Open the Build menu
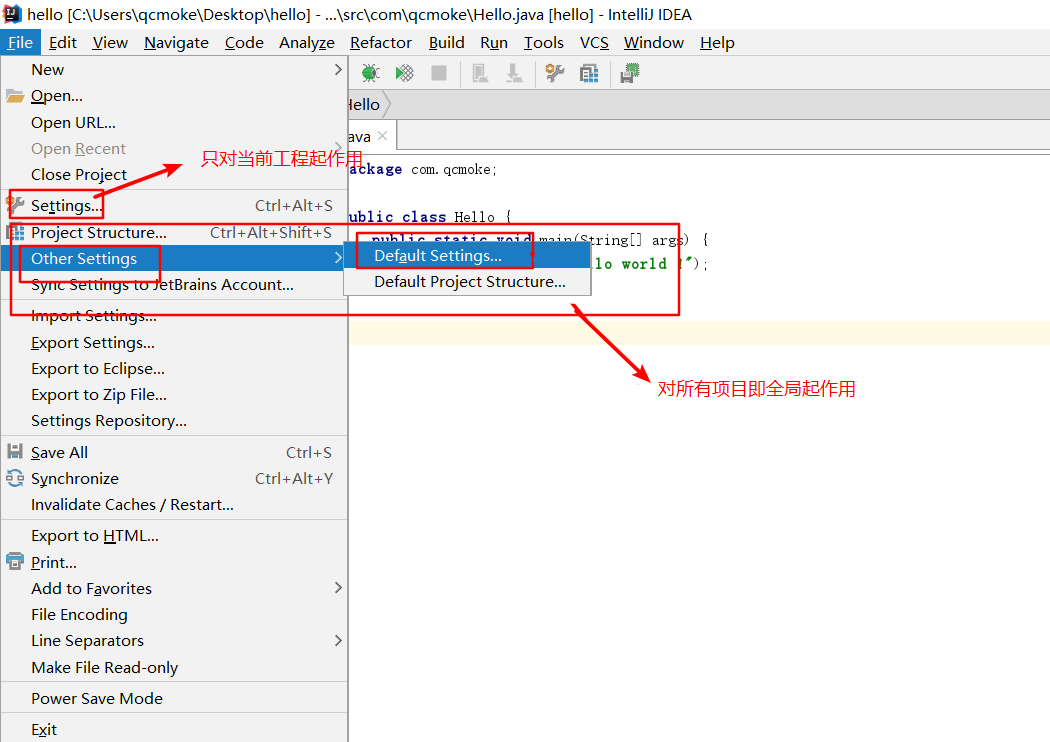Viewport: 1050px width, 742px height. pos(446,43)
